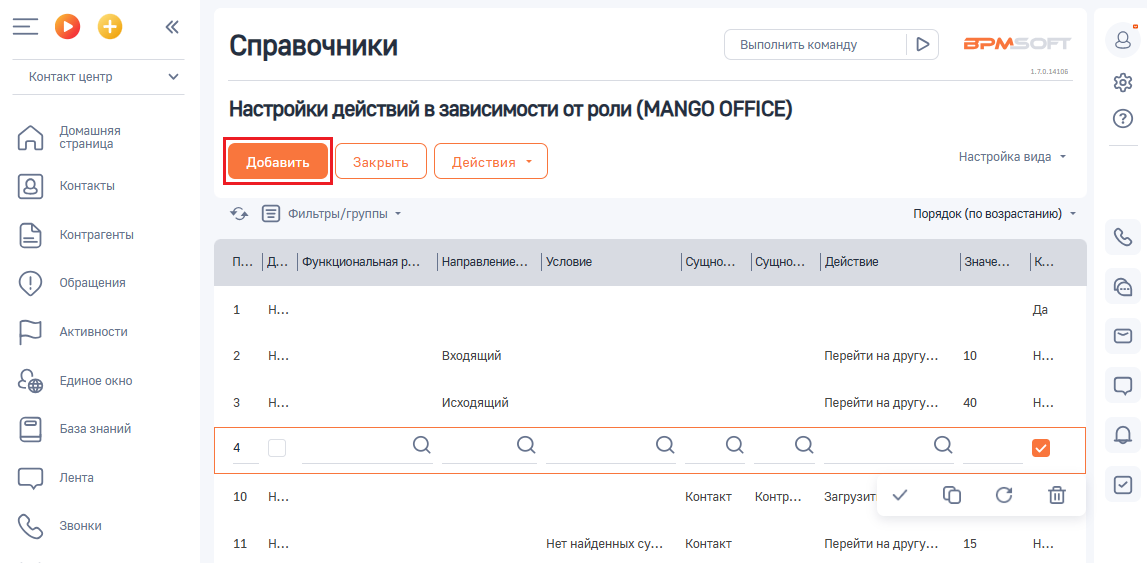Click the row 4 Значение input field

coord(993,448)
